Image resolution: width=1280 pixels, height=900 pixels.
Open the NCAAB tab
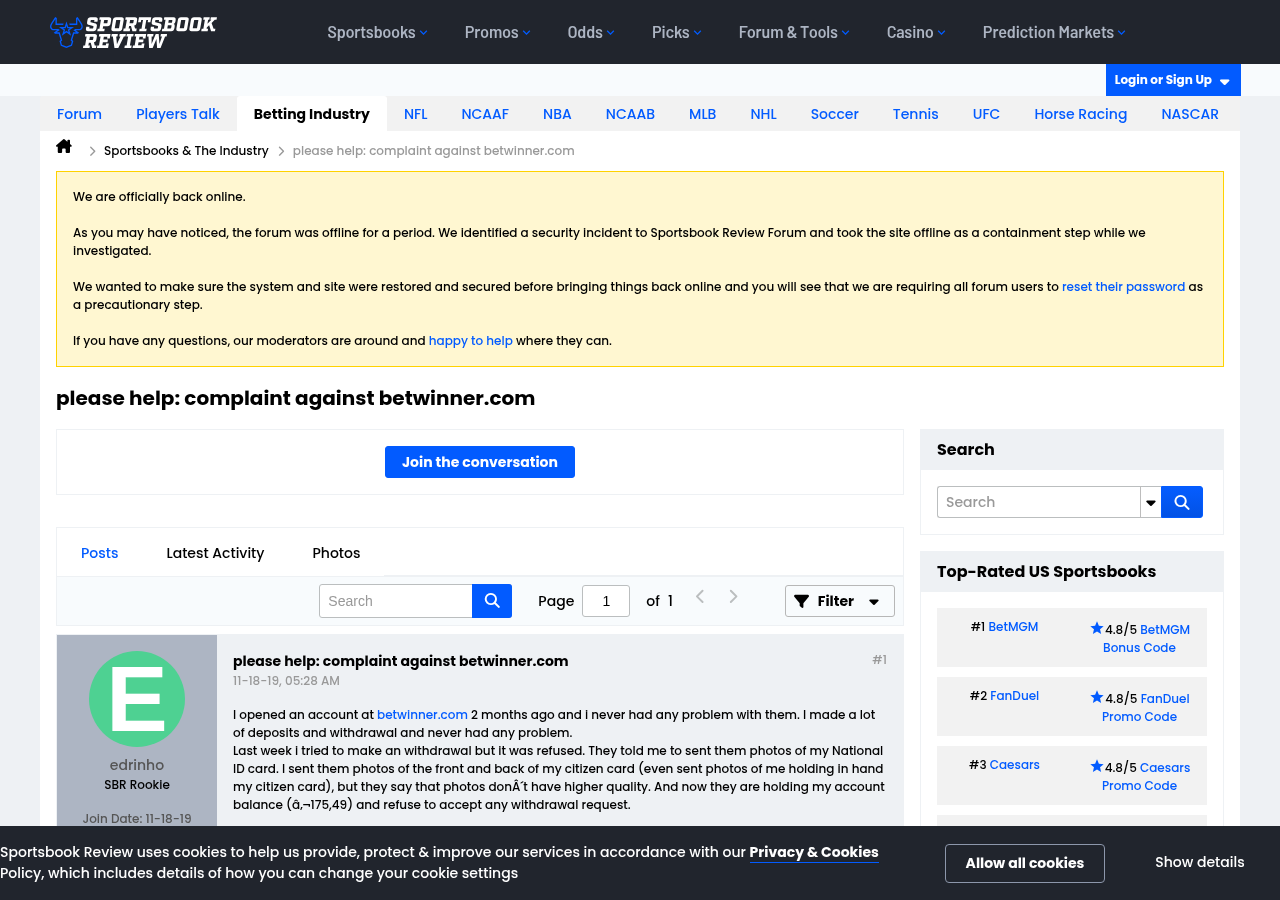pyautogui.click(x=630, y=114)
